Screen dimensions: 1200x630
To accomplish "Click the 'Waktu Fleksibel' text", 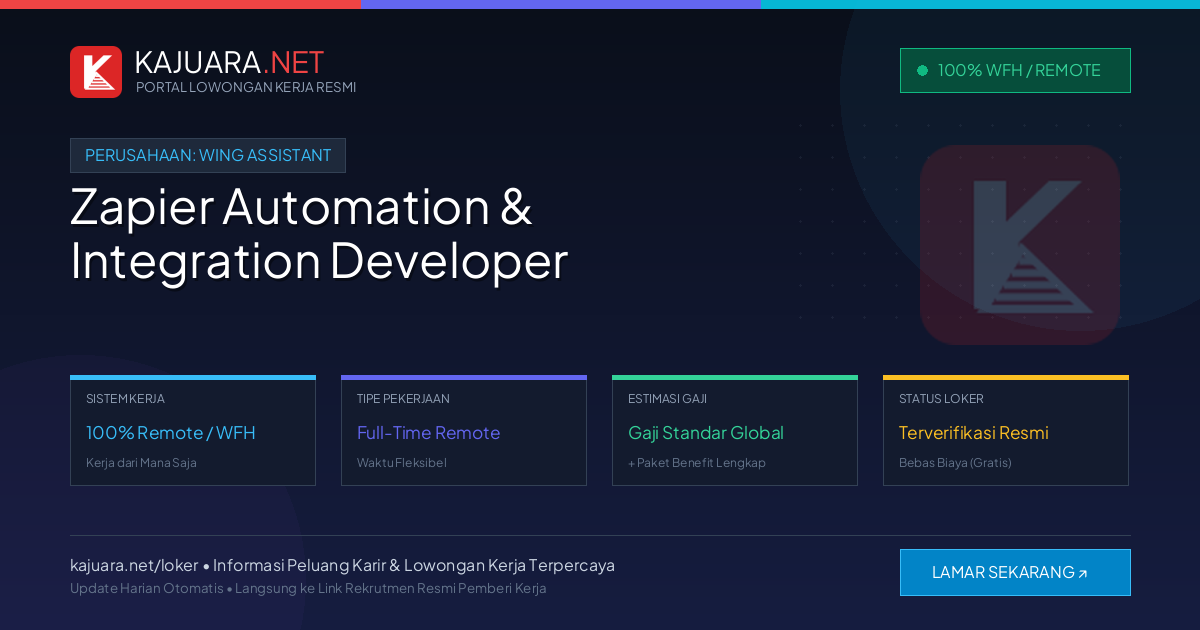I will click(x=402, y=463).
